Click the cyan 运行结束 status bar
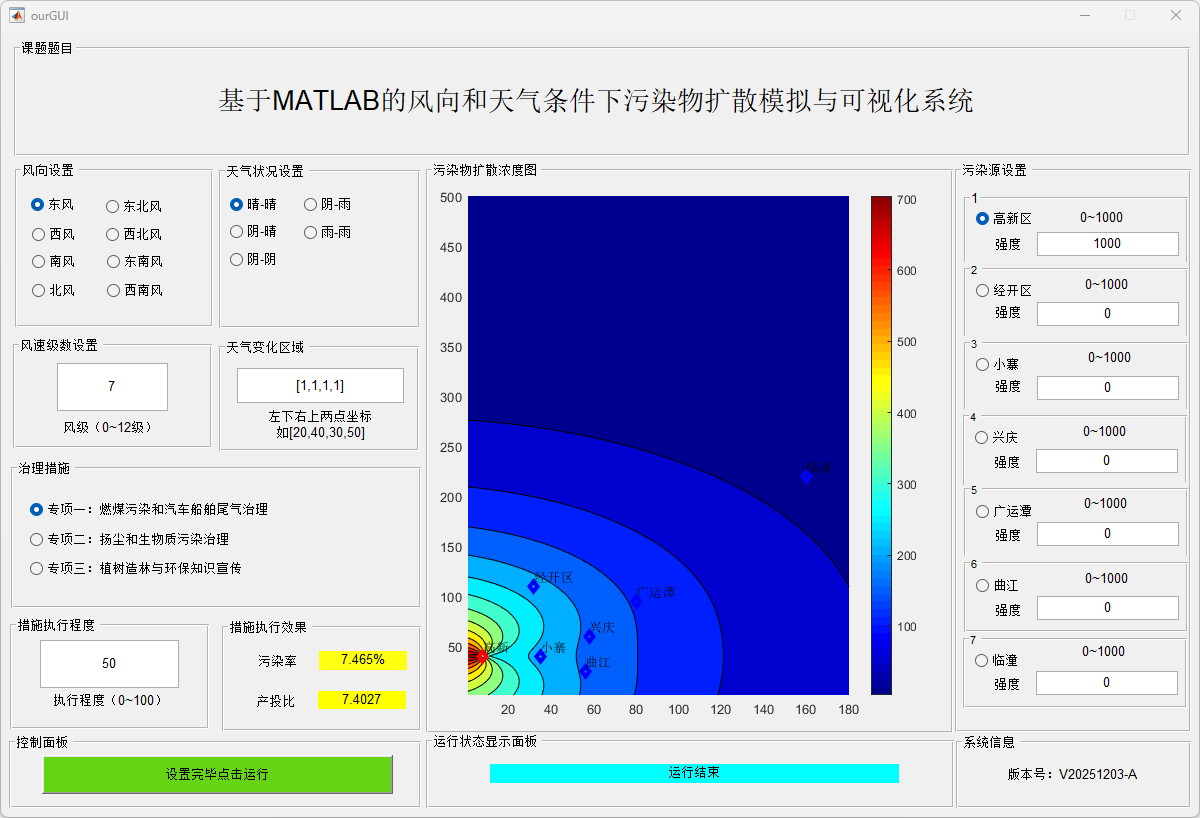Image resolution: width=1200 pixels, height=818 pixels. pyautogui.click(x=694, y=773)
